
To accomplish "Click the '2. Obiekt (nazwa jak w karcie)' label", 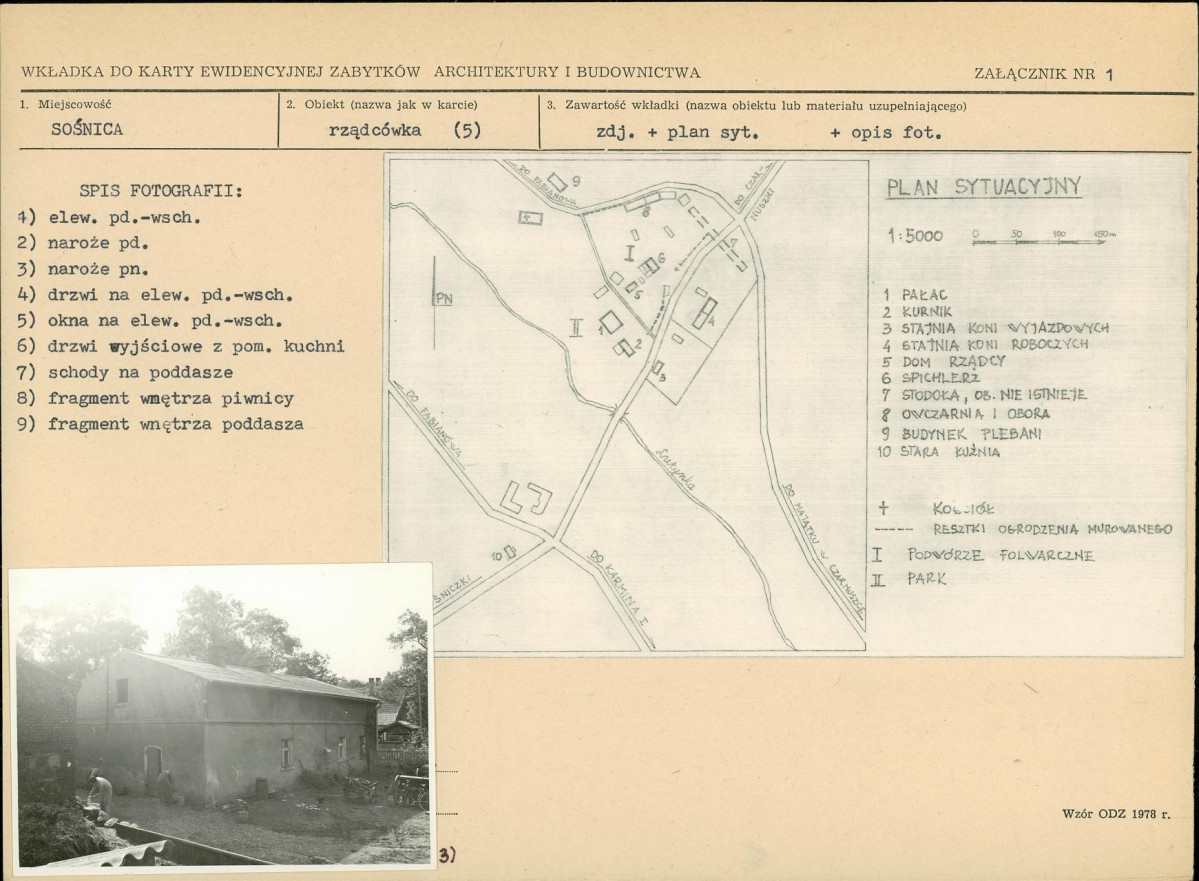I will pyautogui.click(x=382, y=105).
